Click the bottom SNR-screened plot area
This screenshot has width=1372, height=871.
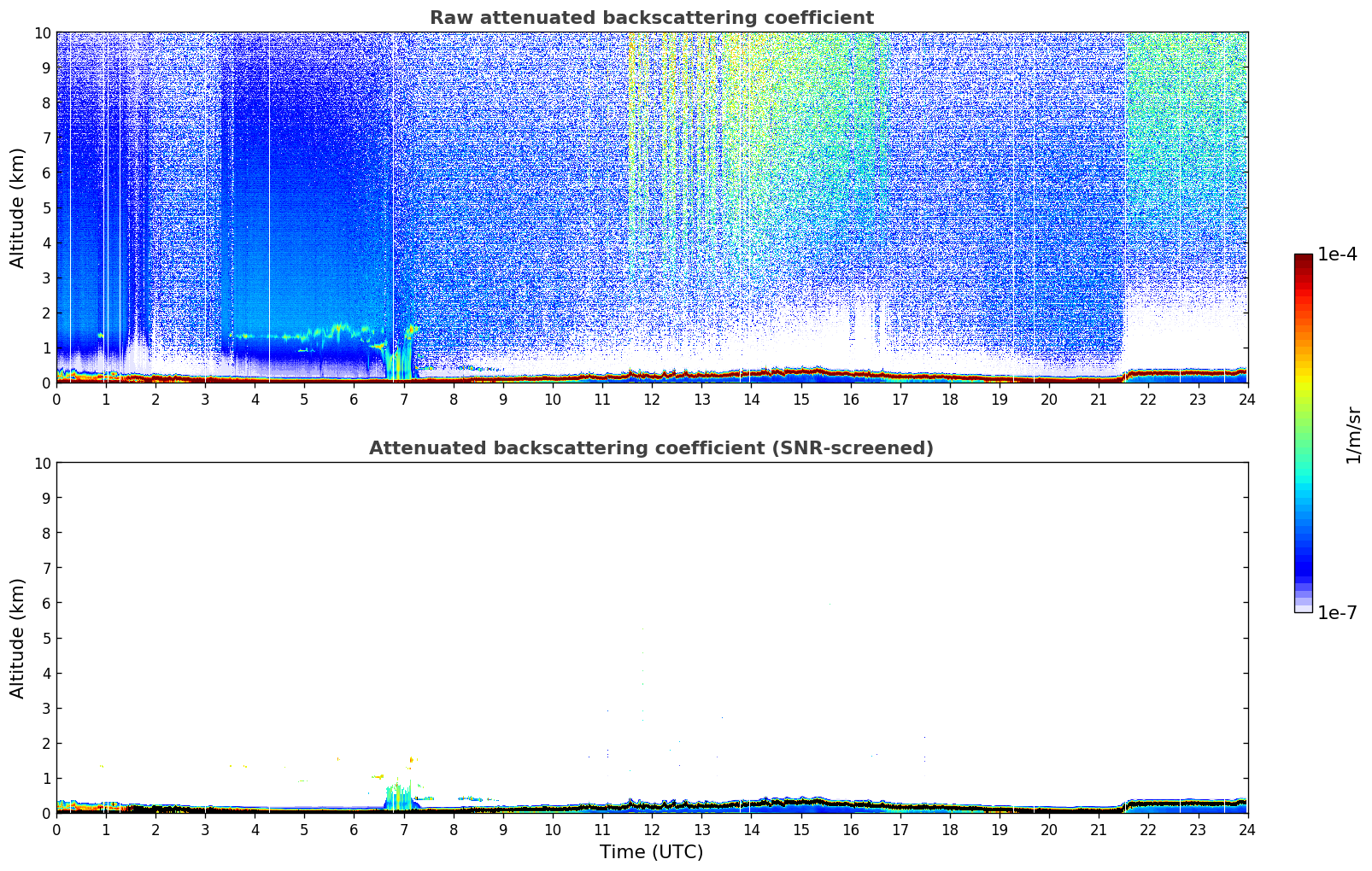coord(652,638)
